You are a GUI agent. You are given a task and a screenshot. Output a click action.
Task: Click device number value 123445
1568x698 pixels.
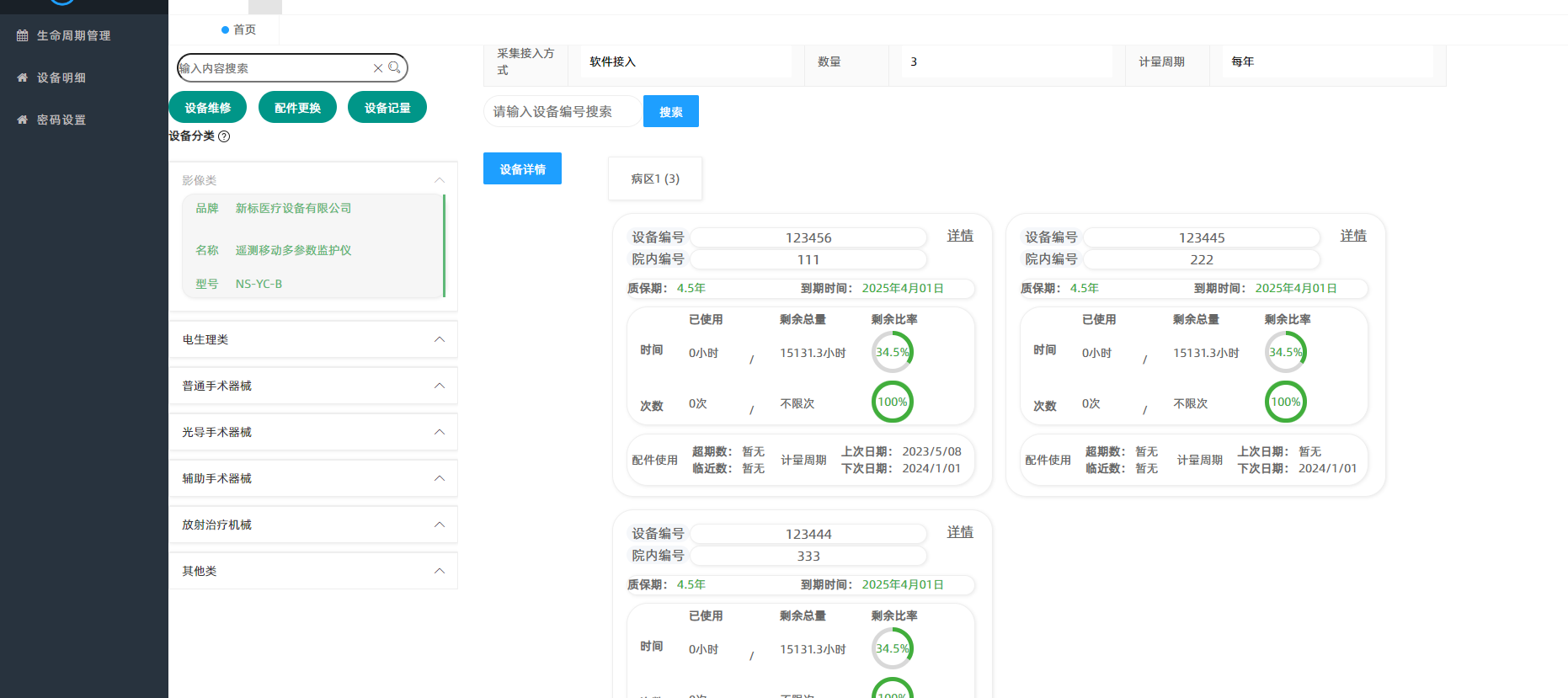click(x=1202, y=237)
